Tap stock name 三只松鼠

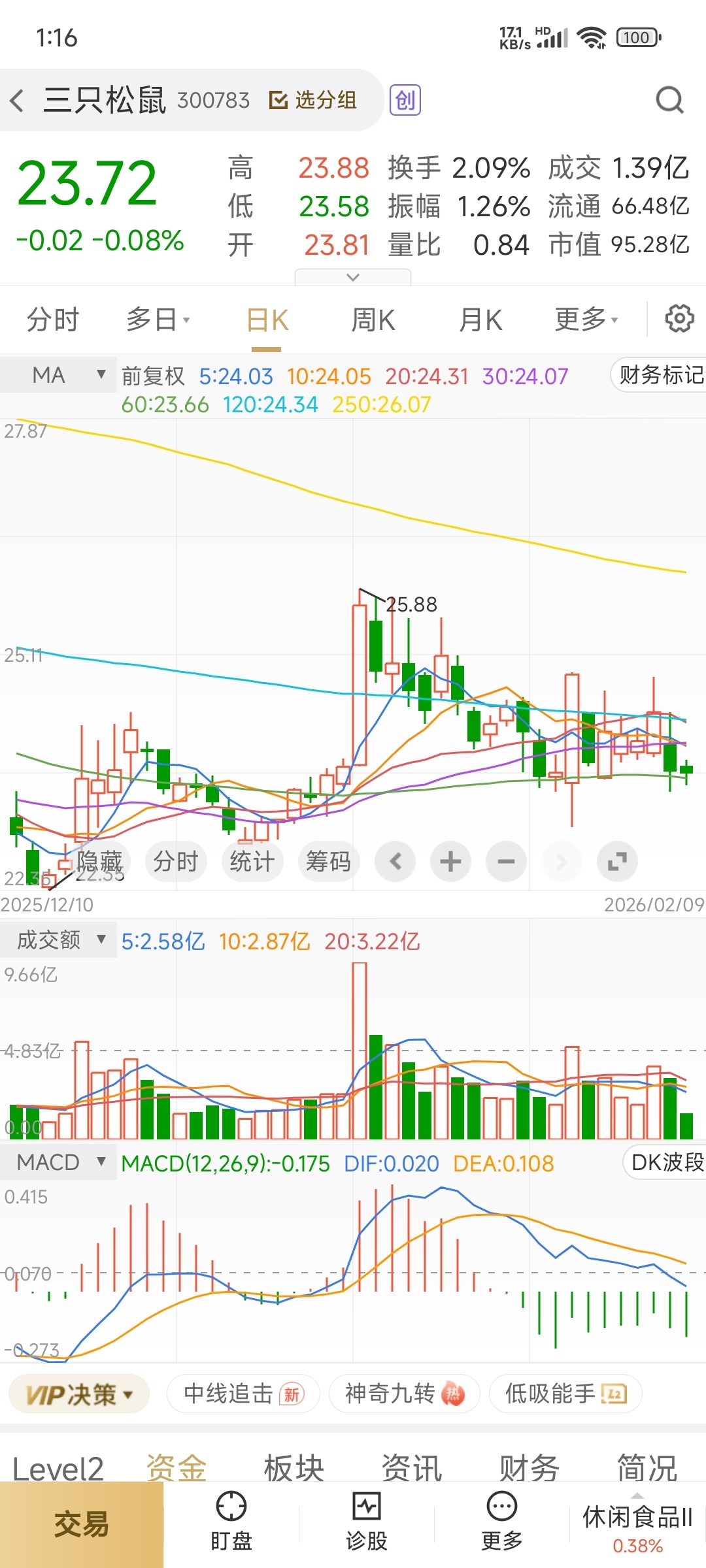click(105, 100)
